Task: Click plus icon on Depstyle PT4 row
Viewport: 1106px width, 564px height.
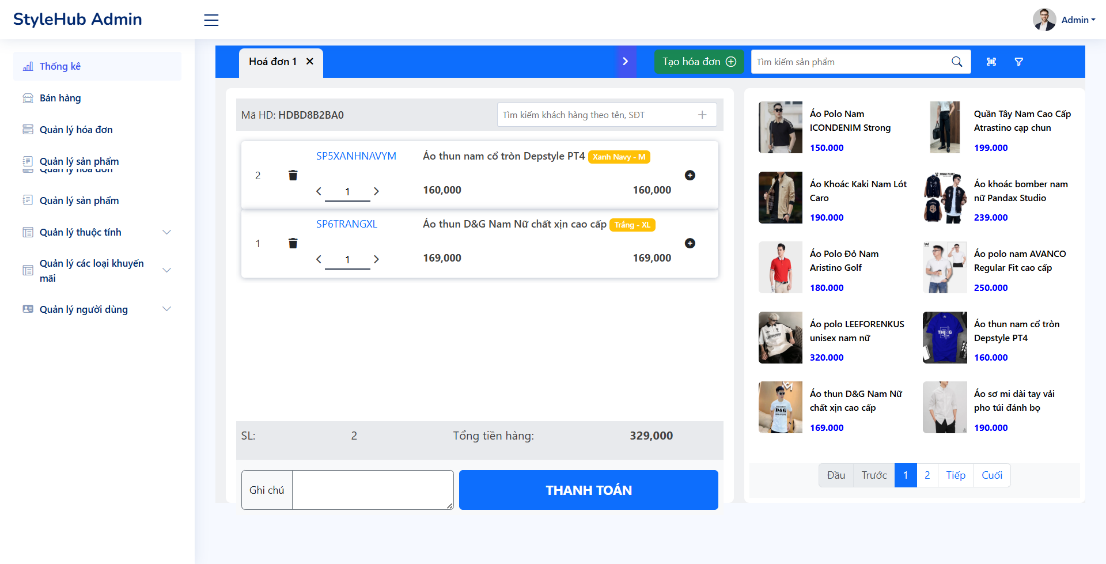Action: point(690,175)
